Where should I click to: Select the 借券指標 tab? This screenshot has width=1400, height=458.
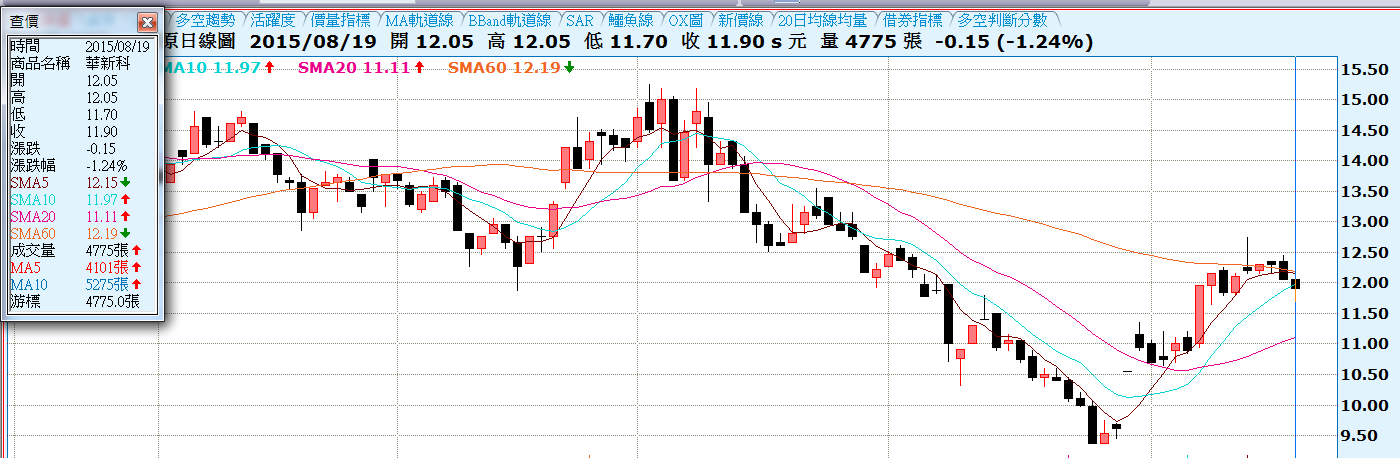click(x=911, y=20)
